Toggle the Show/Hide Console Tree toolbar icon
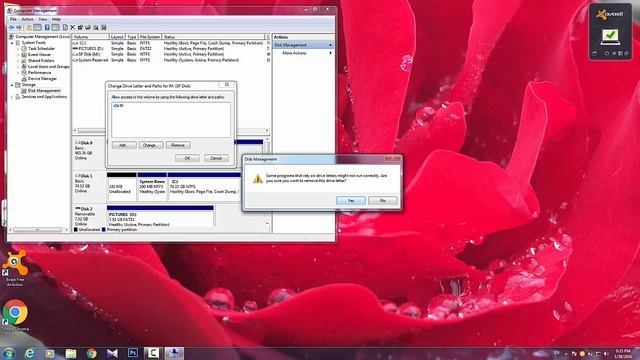 pos(38,27)
